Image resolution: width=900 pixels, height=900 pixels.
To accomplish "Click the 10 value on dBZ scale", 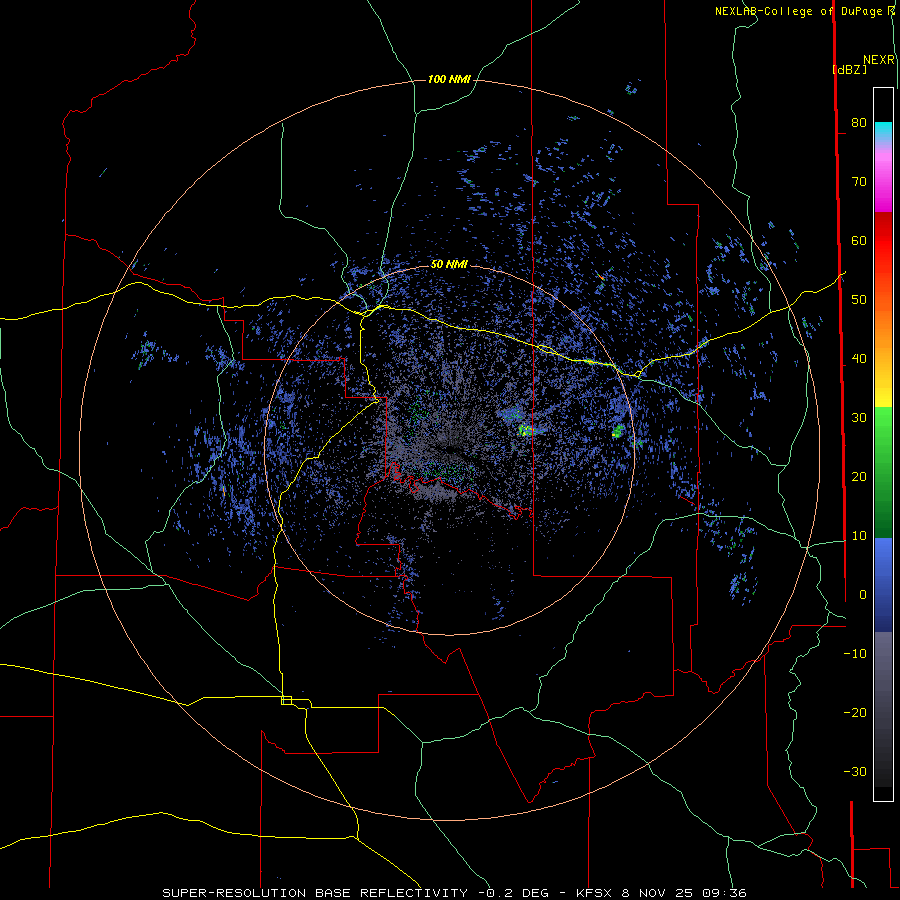I will point(859,536).
